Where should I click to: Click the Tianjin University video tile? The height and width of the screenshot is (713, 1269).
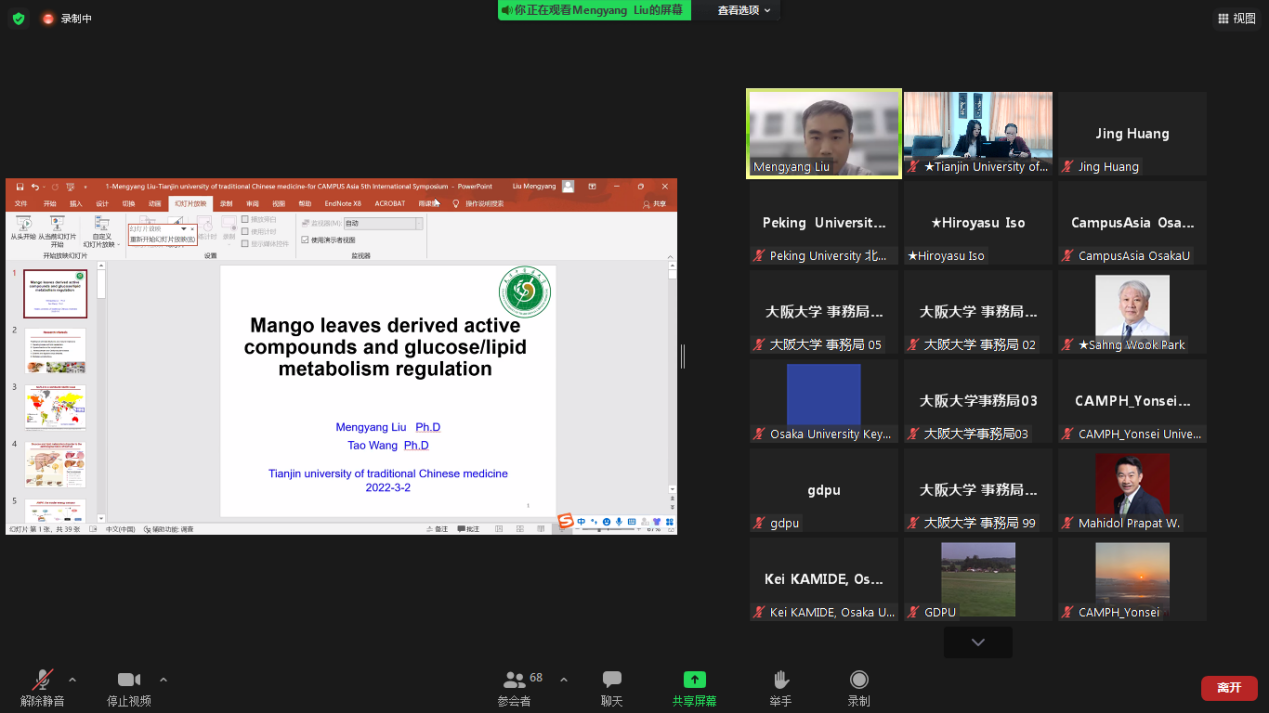[x=978, y=134]
